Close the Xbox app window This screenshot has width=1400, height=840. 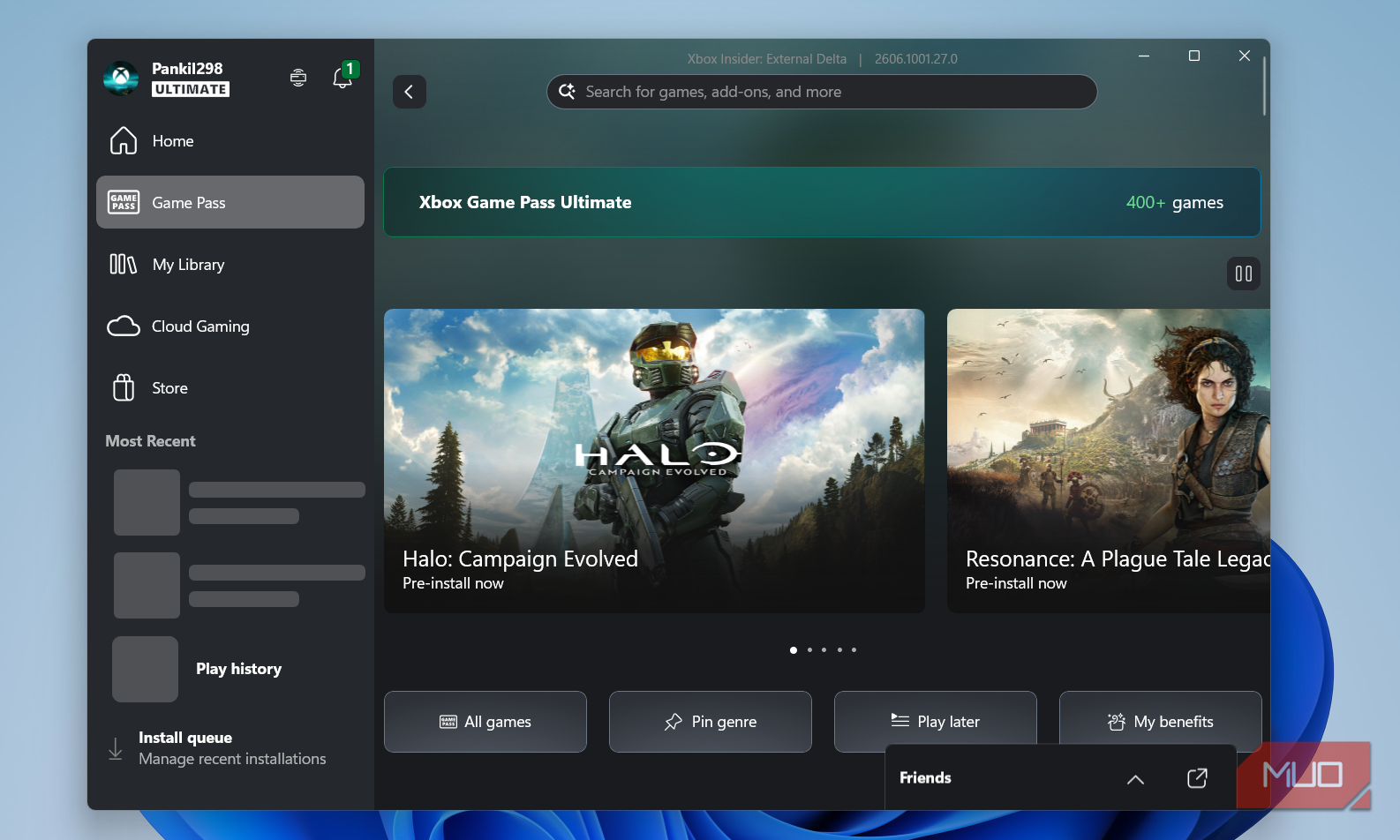(x=1245, y=56)
